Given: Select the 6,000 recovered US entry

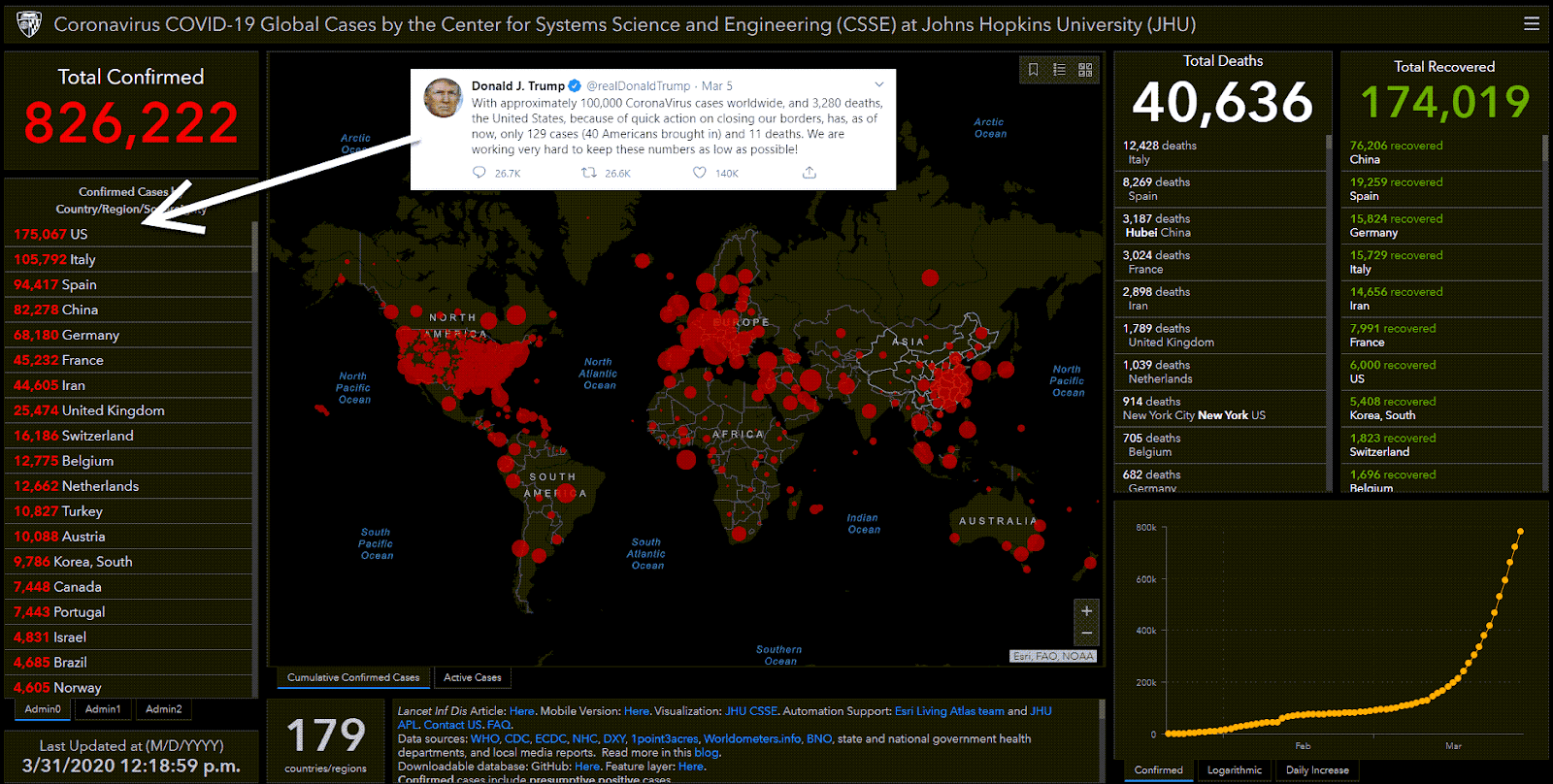Looking at the screenshot, I should [1442, 372].
